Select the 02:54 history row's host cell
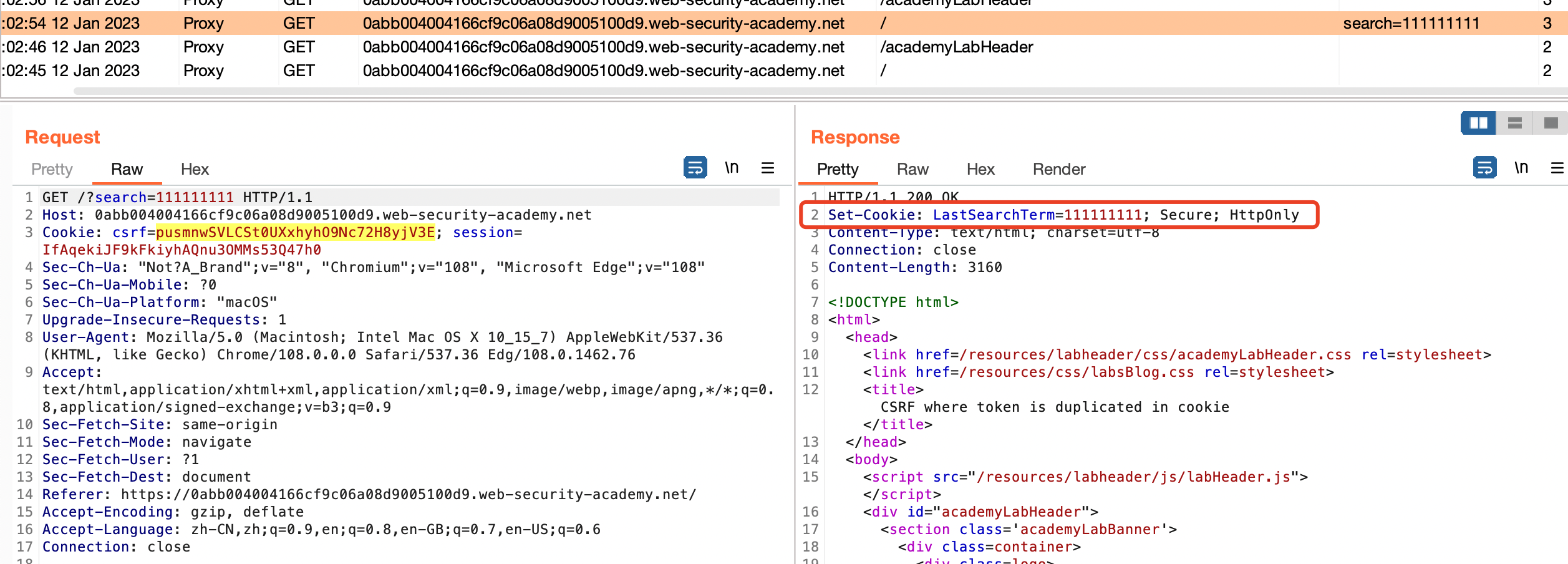 (x=604, y=23)
